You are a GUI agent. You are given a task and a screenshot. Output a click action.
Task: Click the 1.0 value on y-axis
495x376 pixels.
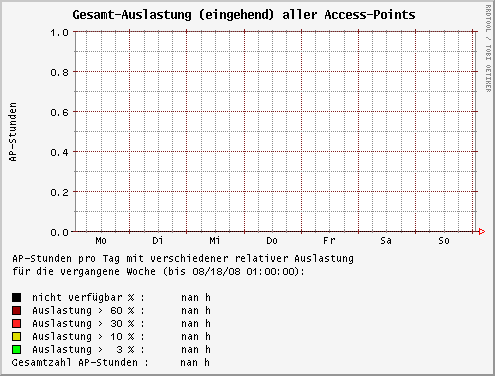59,33
